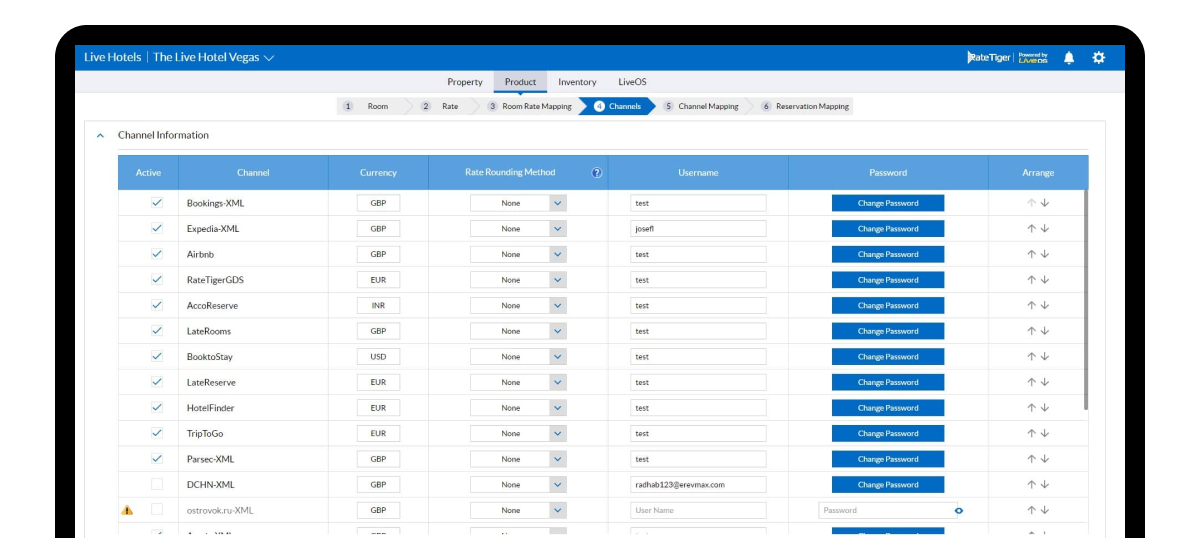Open rounding method dropdown for BooktoStay
The width and height of the screenshot is (1200, 538).
(558, 357)
